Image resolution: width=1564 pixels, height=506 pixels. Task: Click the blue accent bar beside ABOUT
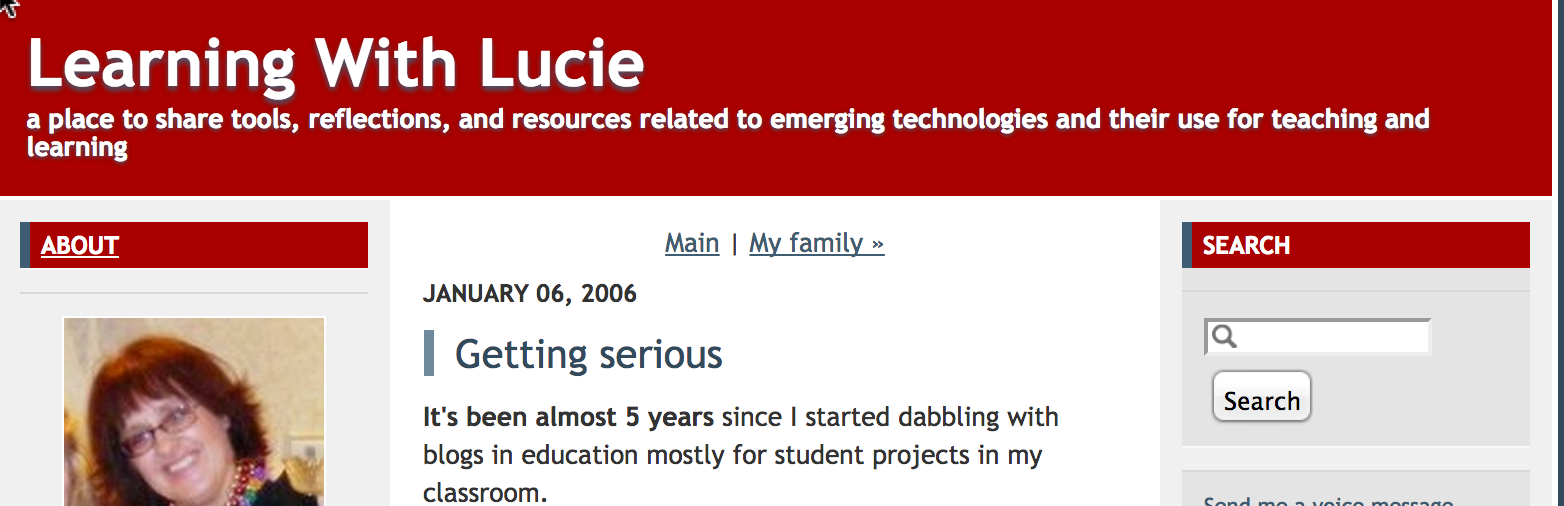click(x=25, y=245)
